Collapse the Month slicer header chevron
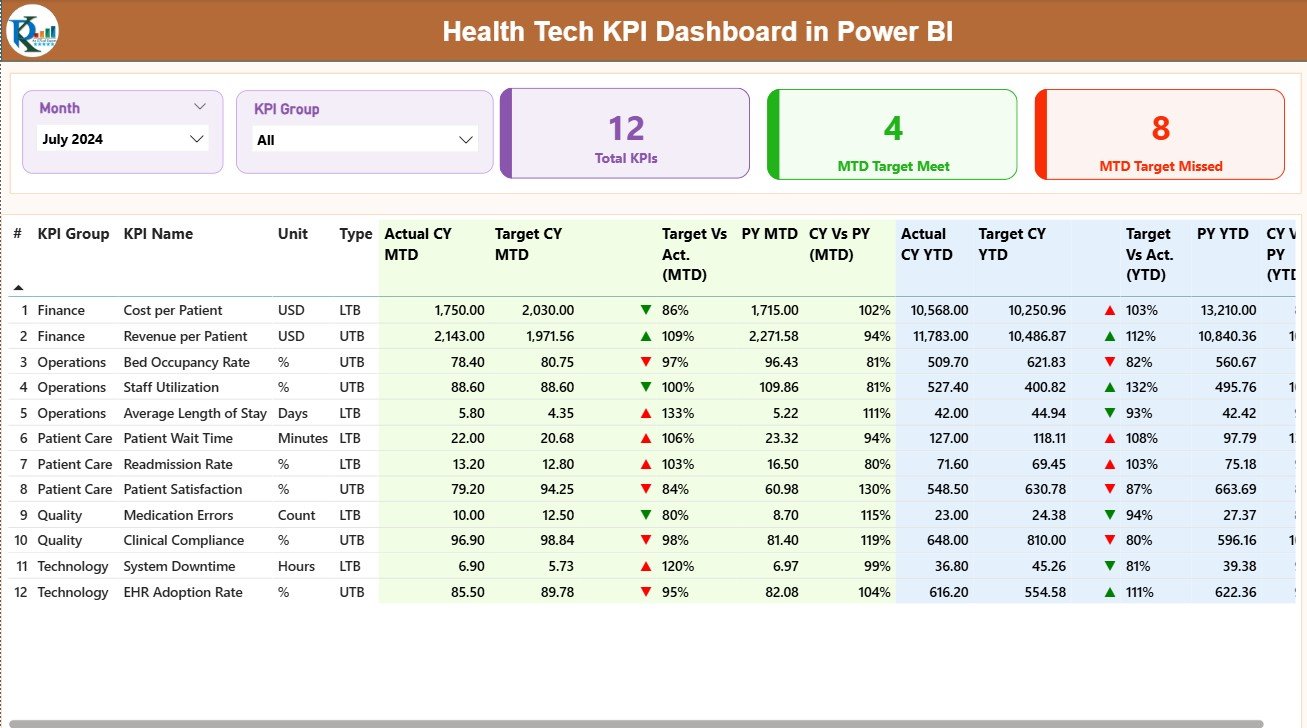The height and width of the screenshot is (728, 1307). tap(200, 107)
